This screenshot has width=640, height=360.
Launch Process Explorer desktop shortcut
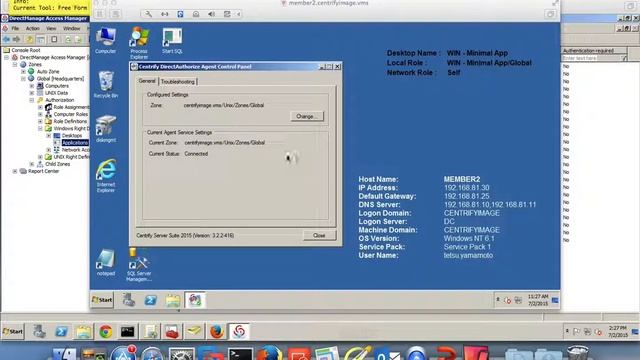[x=139, y=42]
